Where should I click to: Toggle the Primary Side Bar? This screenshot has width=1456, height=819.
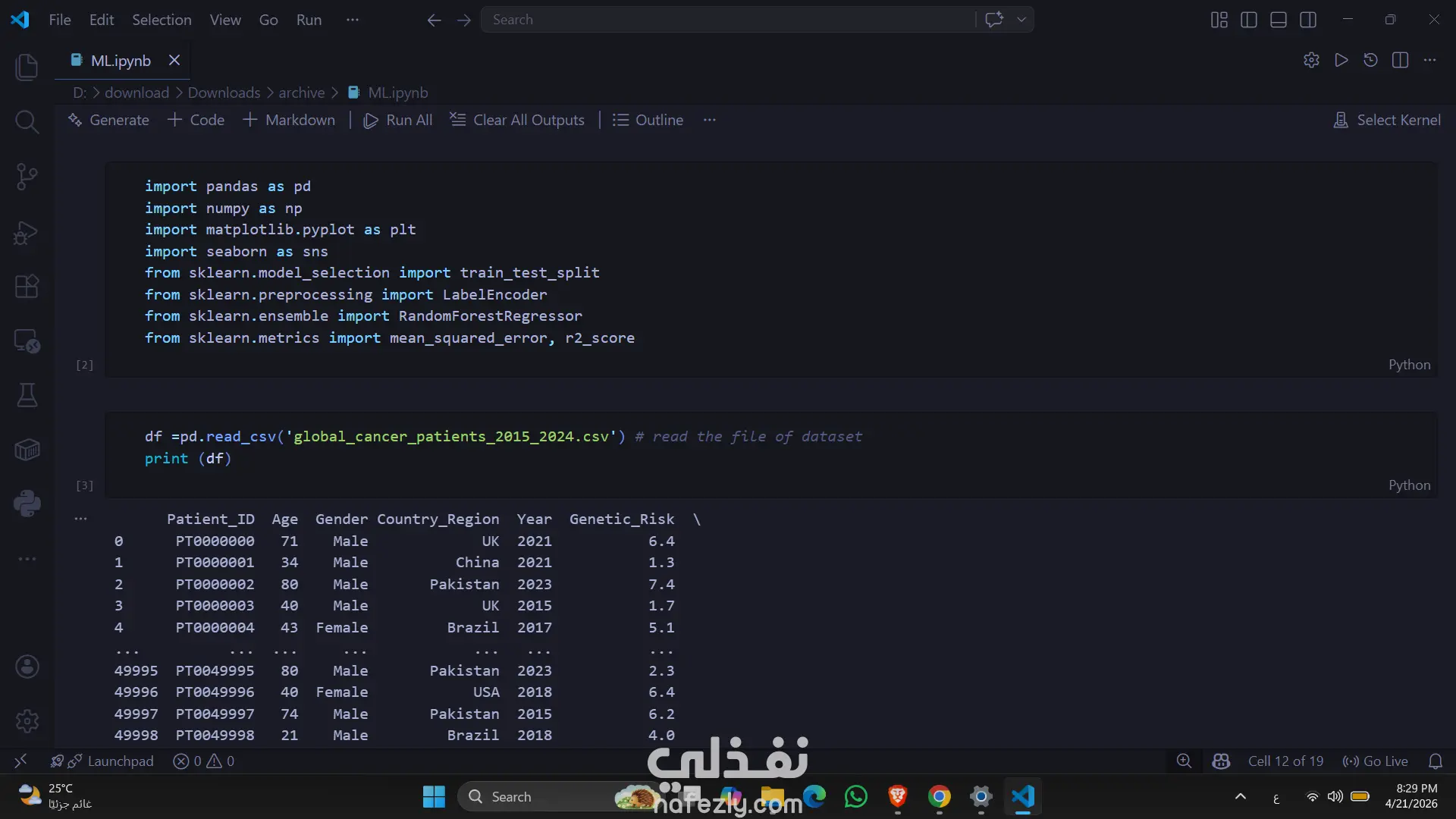[1249, 20]
